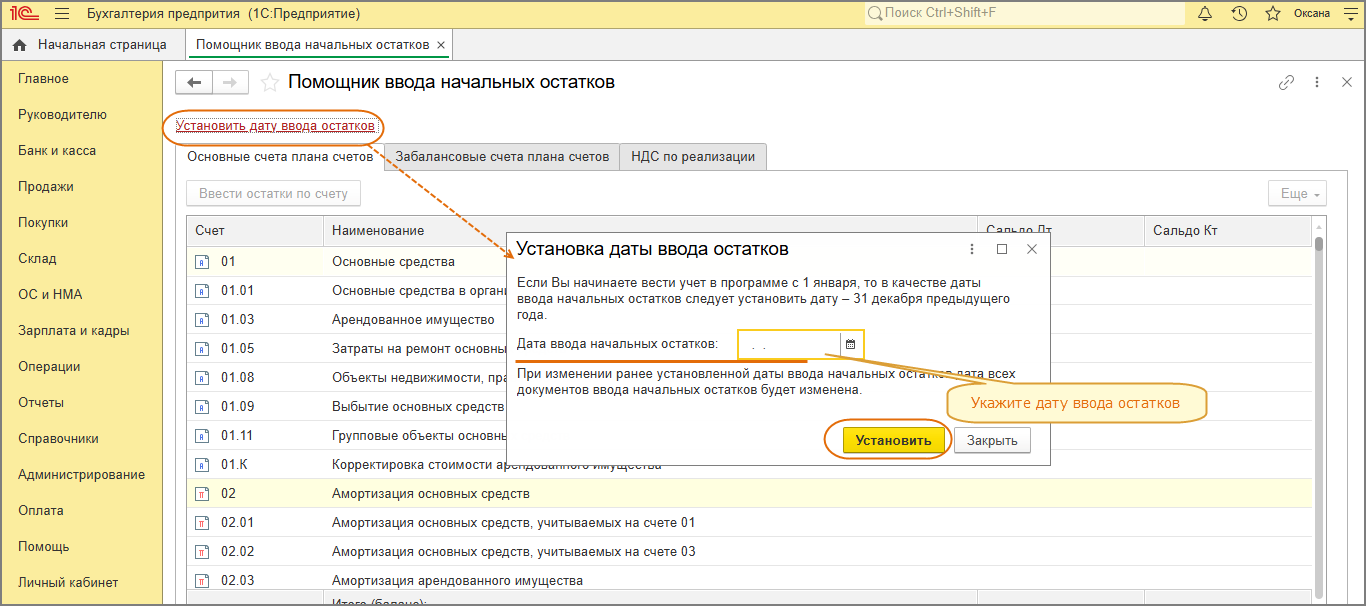Click the Закрыть button in dialog
The image size is (1366, 606).
tap(992, 441)
